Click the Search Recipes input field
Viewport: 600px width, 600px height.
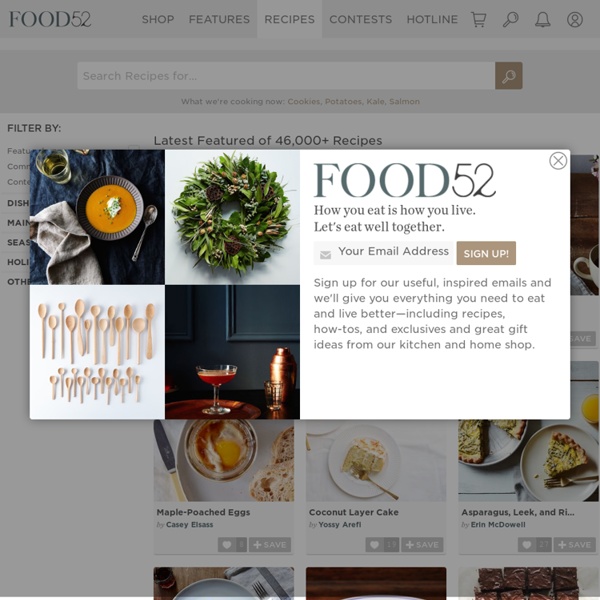286,76
